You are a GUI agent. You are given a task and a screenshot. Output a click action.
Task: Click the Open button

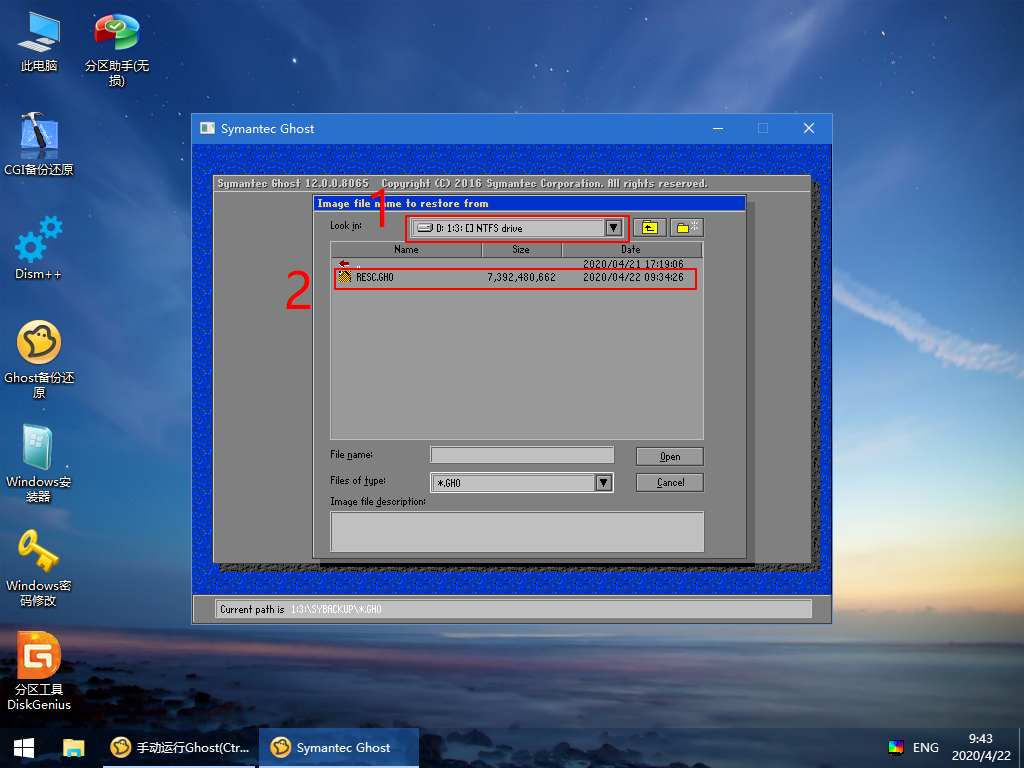tap(670, 456)
